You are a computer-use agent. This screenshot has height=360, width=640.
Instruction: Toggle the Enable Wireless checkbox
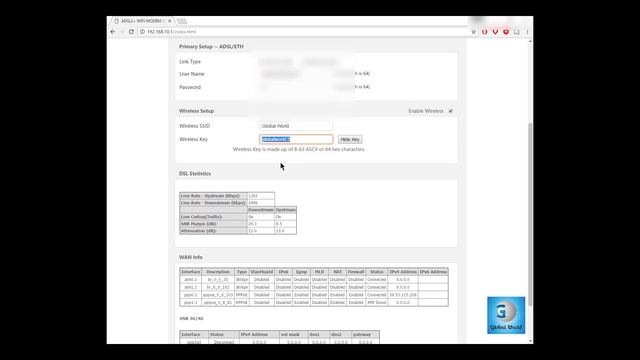(x=451, y=111)
